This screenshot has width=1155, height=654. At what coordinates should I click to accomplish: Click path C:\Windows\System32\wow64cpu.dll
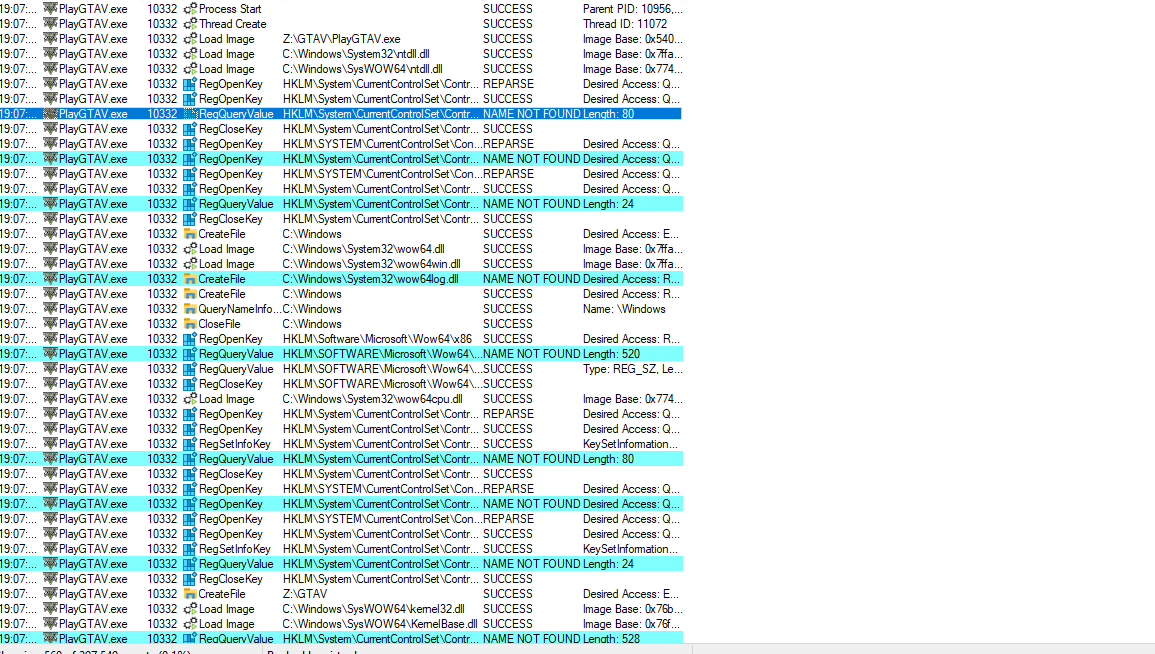tap(373, 398)
